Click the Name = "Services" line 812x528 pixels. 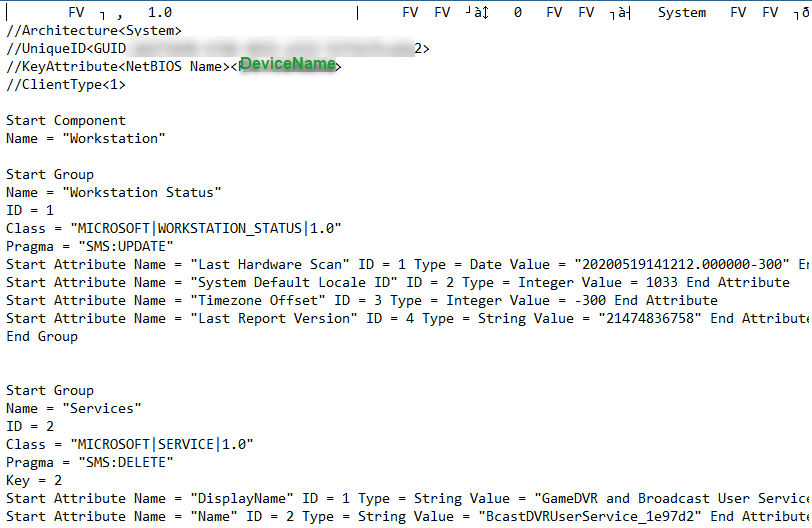coord(74,409)
